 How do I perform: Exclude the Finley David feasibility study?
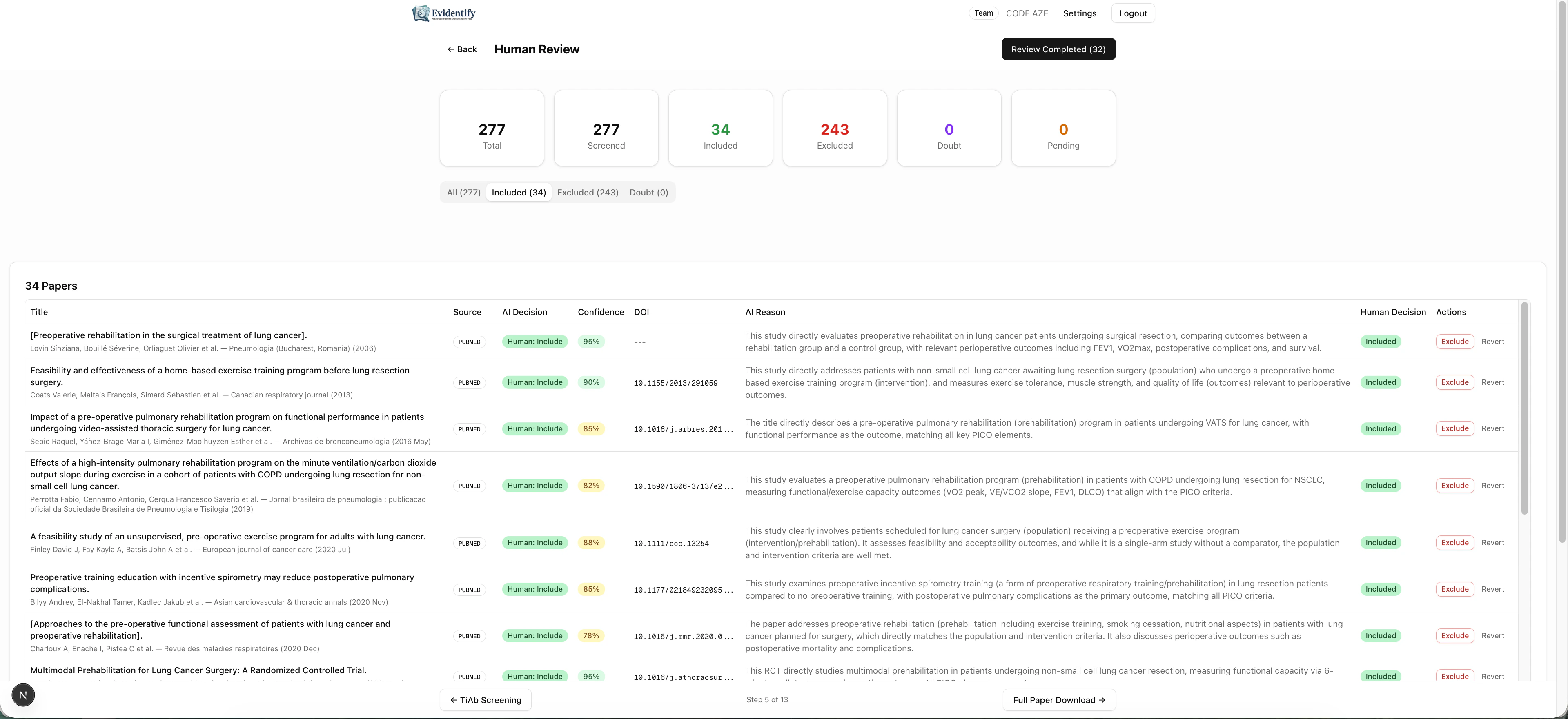pos(1455,543)
